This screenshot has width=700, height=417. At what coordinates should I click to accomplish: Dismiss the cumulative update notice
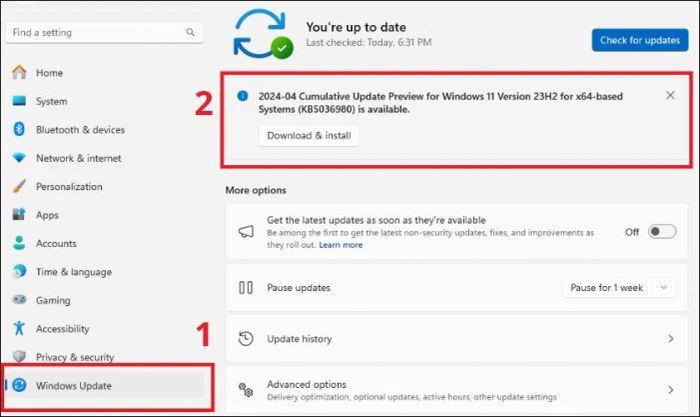670,95
